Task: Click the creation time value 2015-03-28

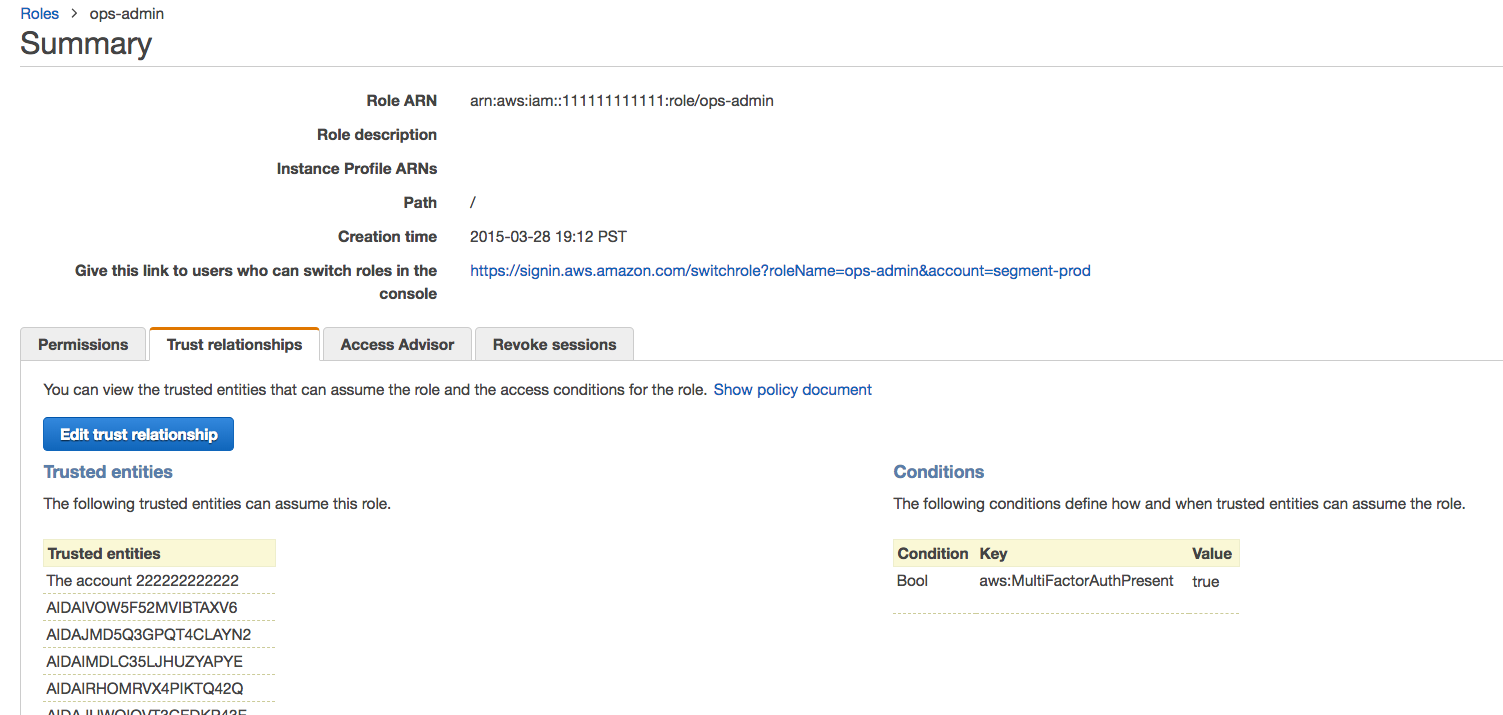Action: (548, 237)
